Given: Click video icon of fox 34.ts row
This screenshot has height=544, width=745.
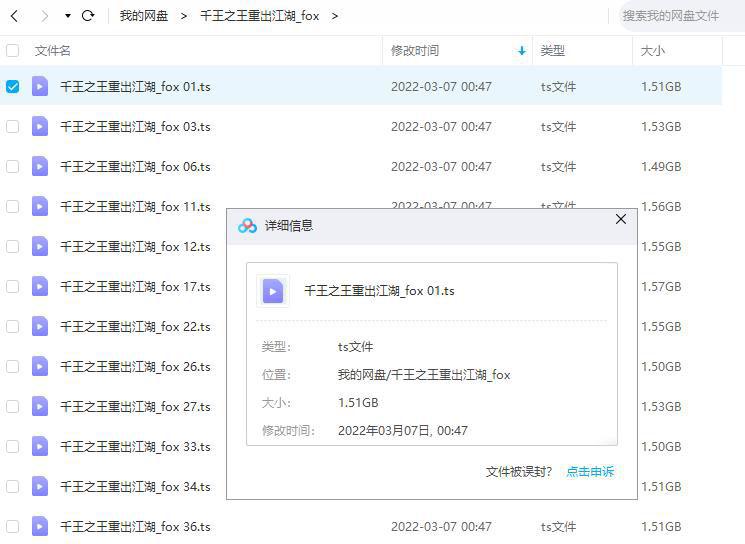Looking at the screenshot, I should click(x=40, y=487).
